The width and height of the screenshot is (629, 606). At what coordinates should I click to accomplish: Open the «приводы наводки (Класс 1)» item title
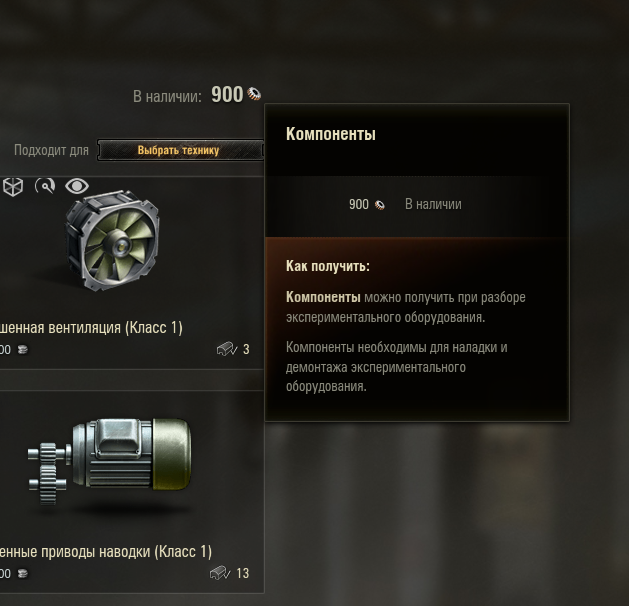click(106, 552)
